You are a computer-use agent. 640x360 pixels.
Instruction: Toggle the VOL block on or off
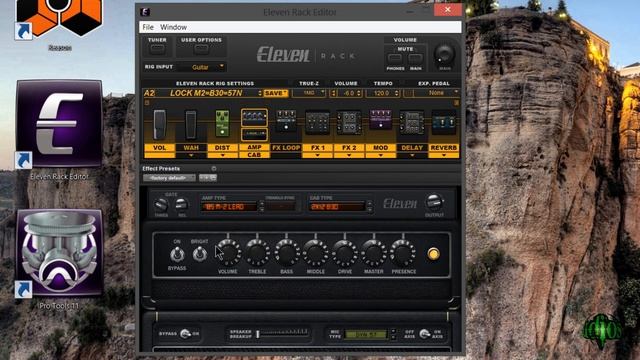click(160, 148)
